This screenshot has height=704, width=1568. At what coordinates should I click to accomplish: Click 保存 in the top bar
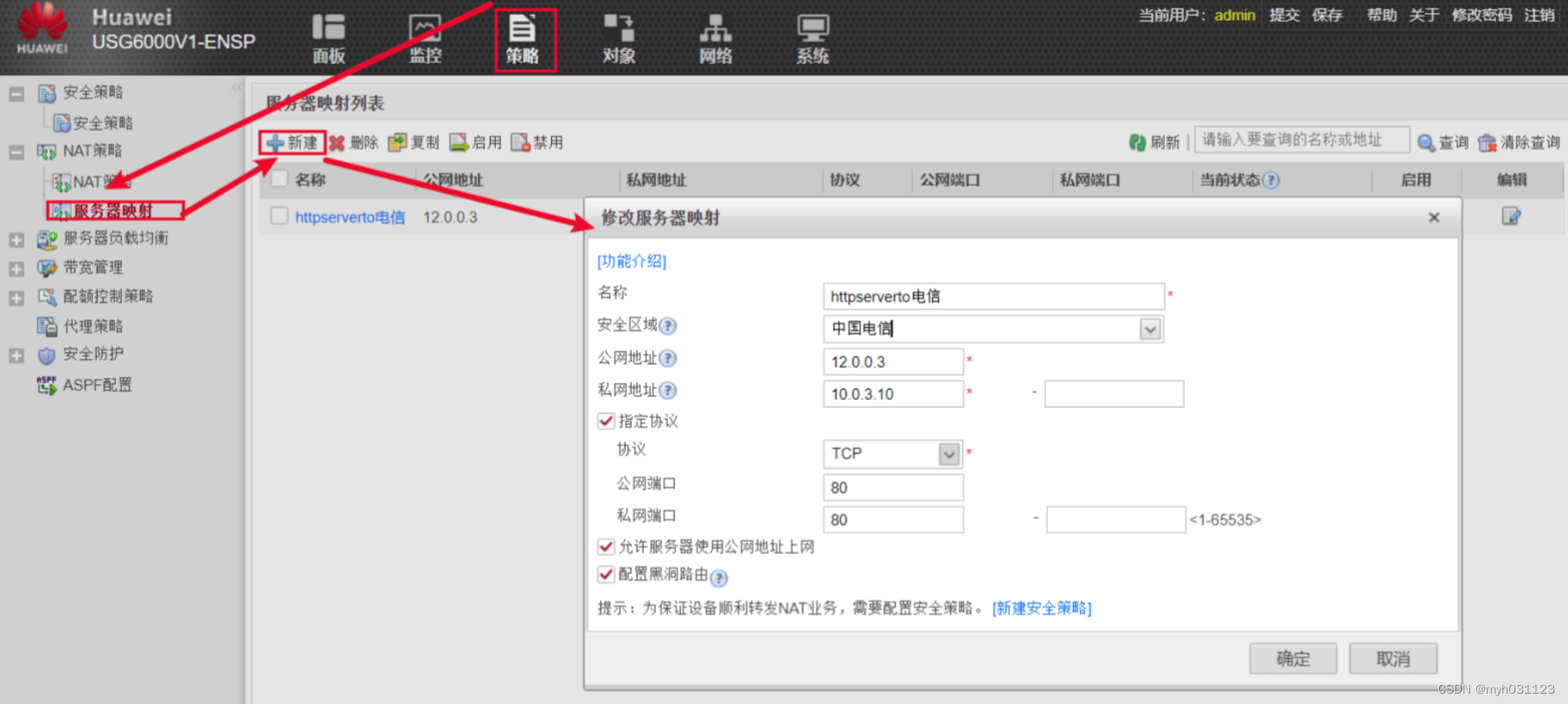coord(1327,15)
